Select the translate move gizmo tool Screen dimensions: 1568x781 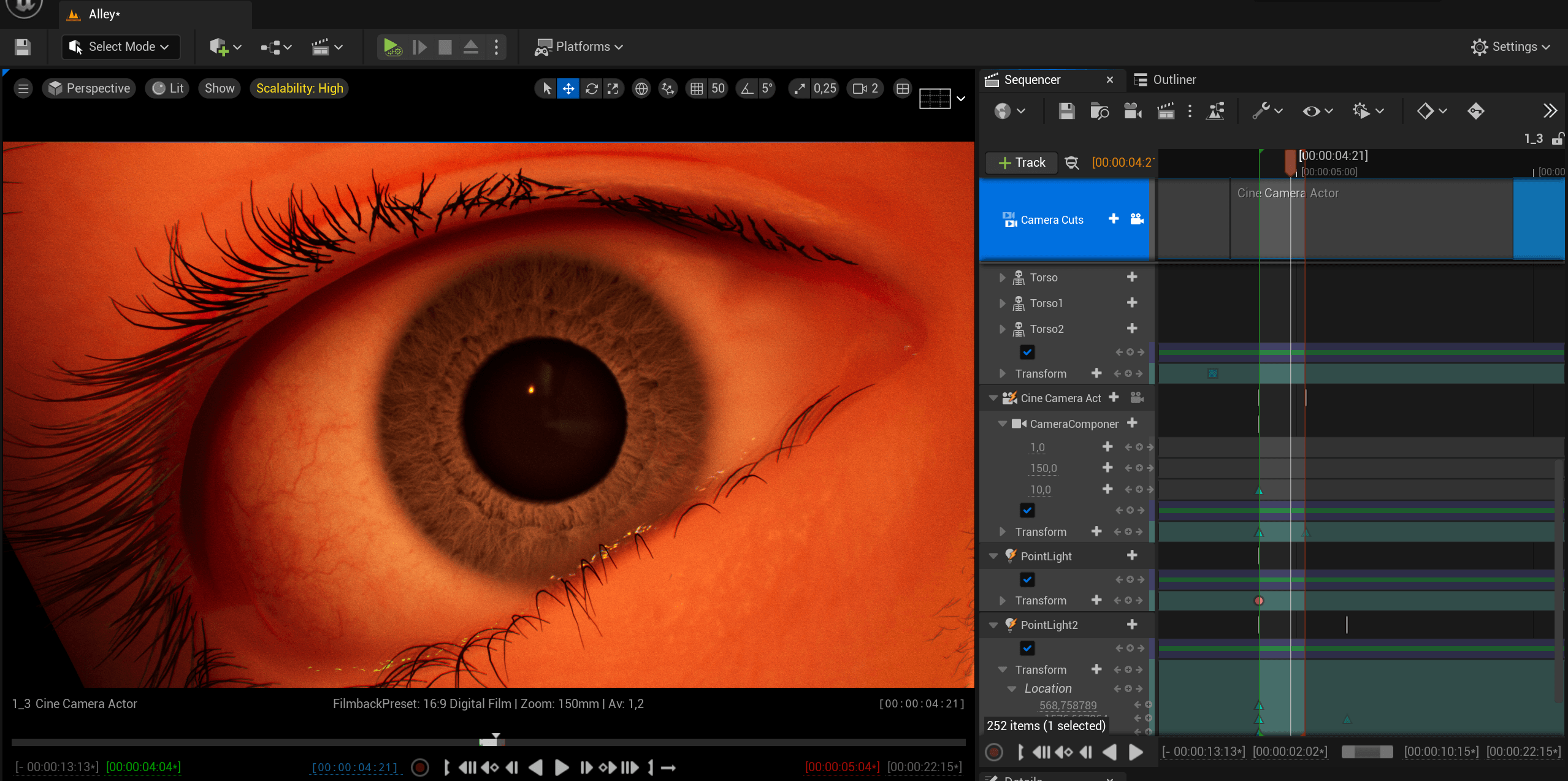point(568,88)
